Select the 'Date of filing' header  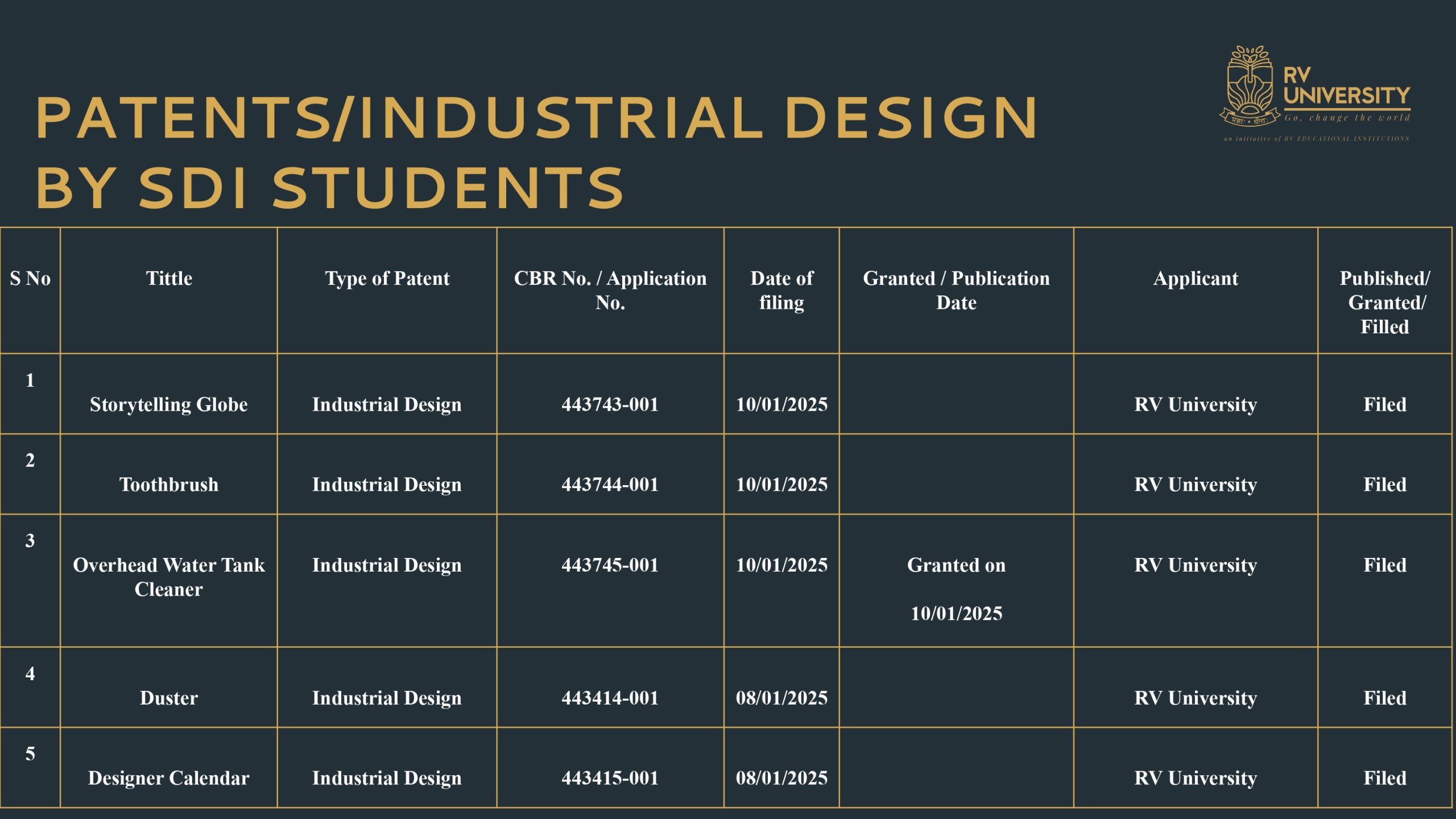tap(781, 290)
